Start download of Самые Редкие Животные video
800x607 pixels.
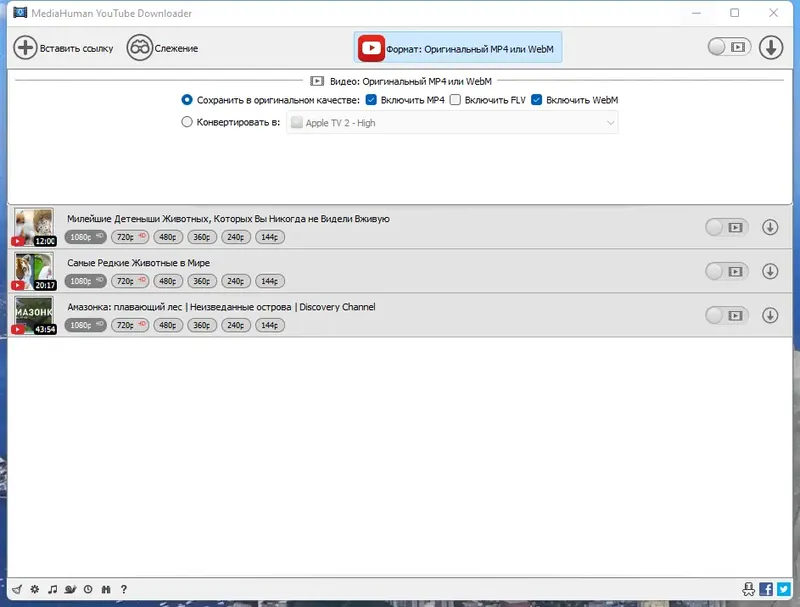point(770,271)
